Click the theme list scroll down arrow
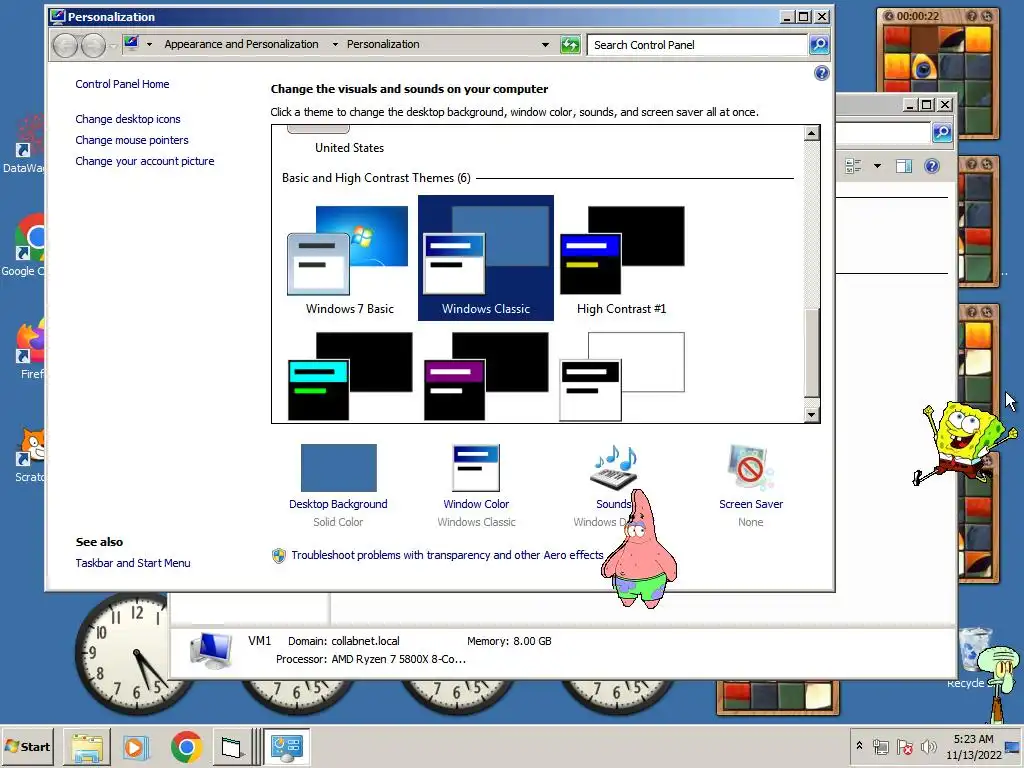The image size is (1024, 768). click(x=812, y=414)
